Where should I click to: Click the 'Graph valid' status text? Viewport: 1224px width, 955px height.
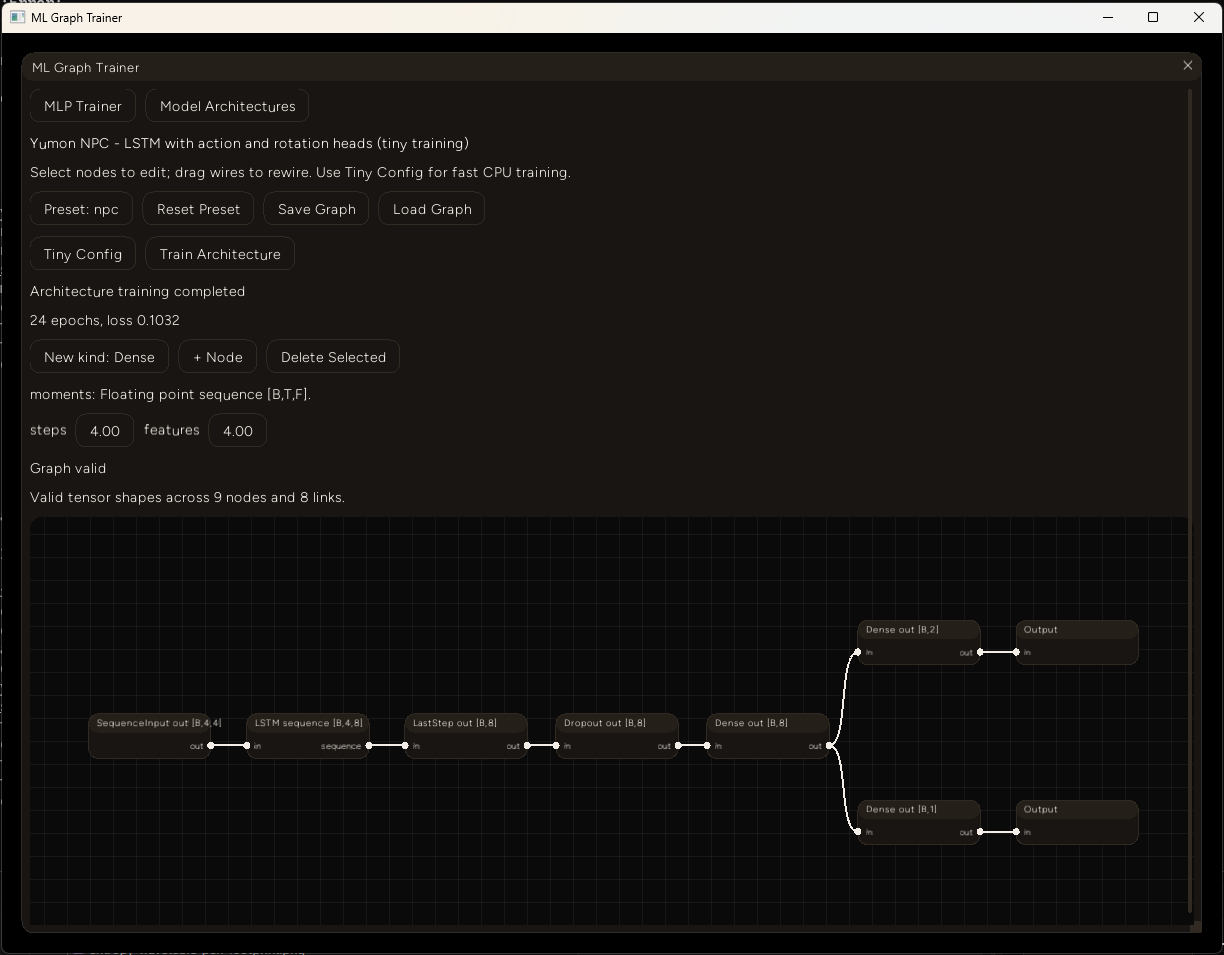tap(68, 468)
